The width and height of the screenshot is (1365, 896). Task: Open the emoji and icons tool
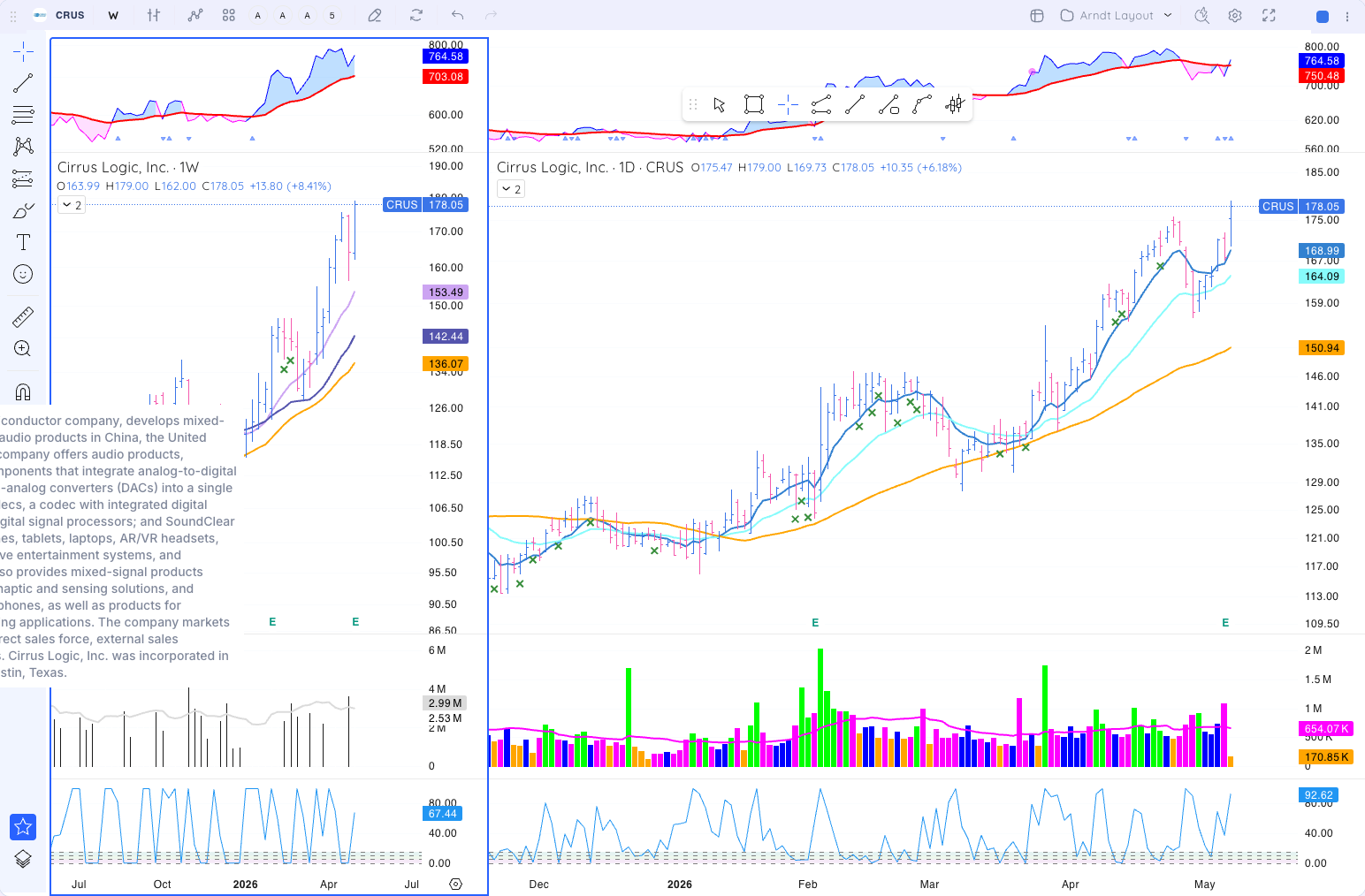tap(23, 274)
